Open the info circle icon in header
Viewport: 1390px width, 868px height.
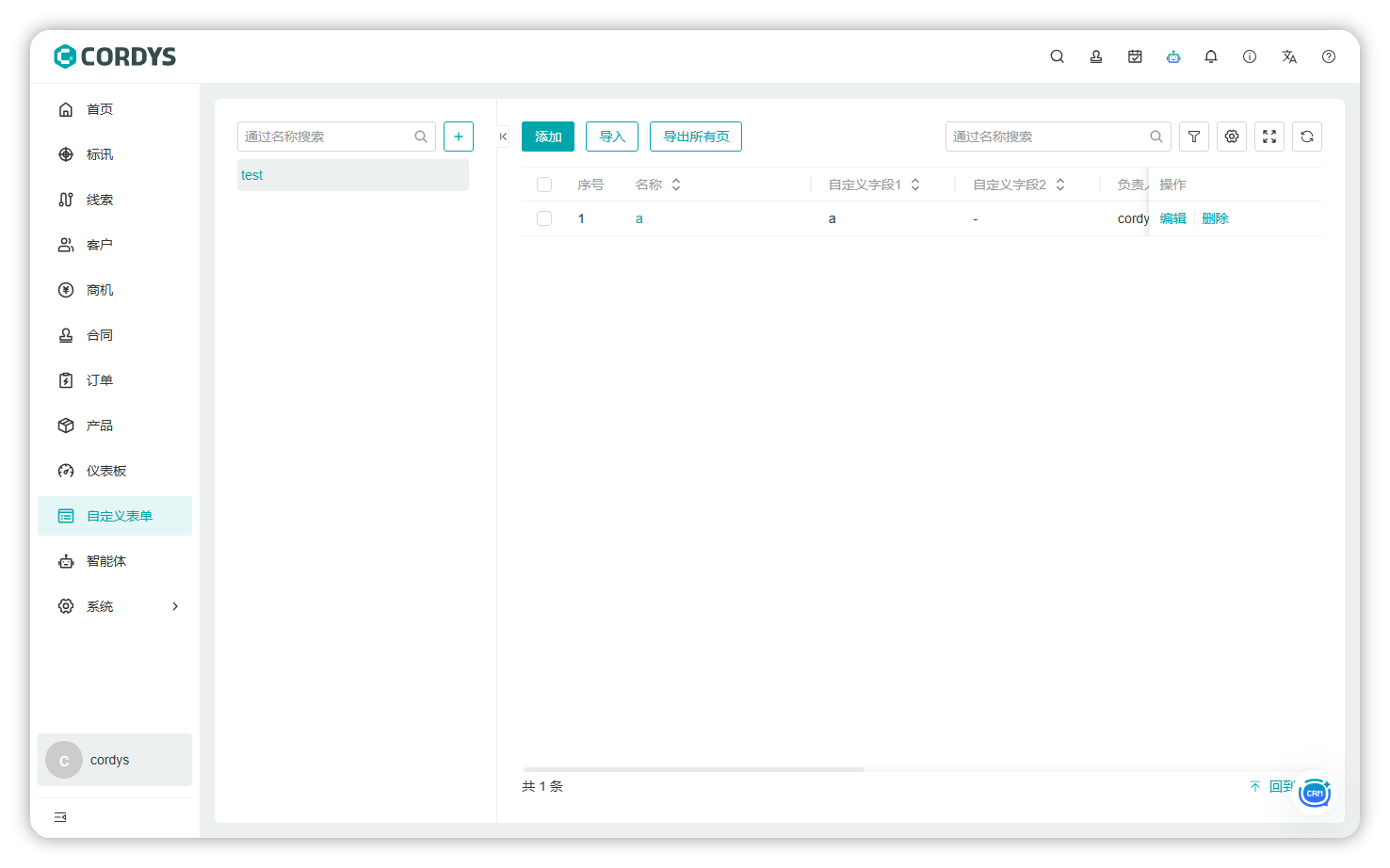pos(1250,56)
